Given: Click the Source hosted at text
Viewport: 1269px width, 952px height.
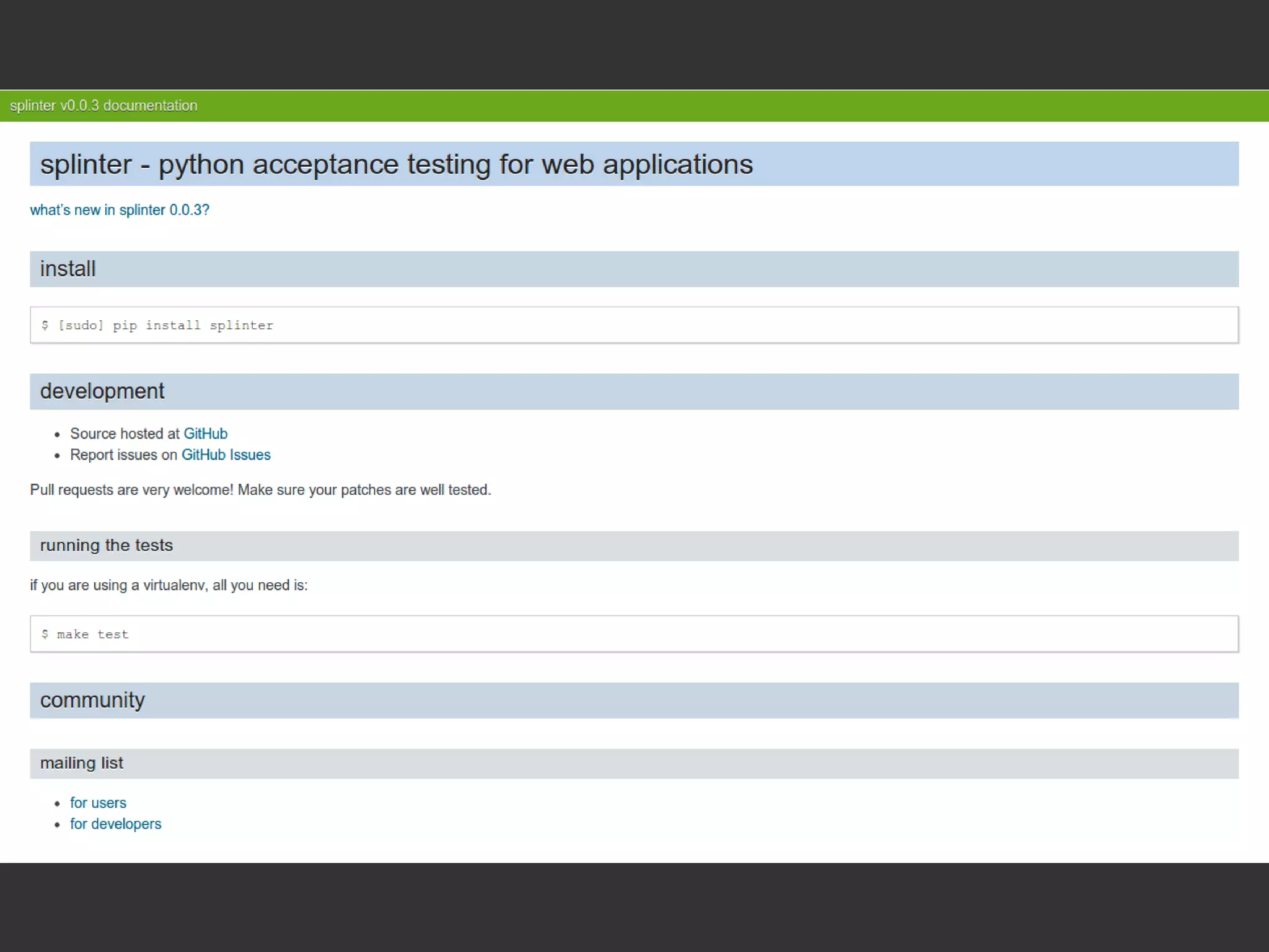Looking at the screenshot, I should pos(124,434).
